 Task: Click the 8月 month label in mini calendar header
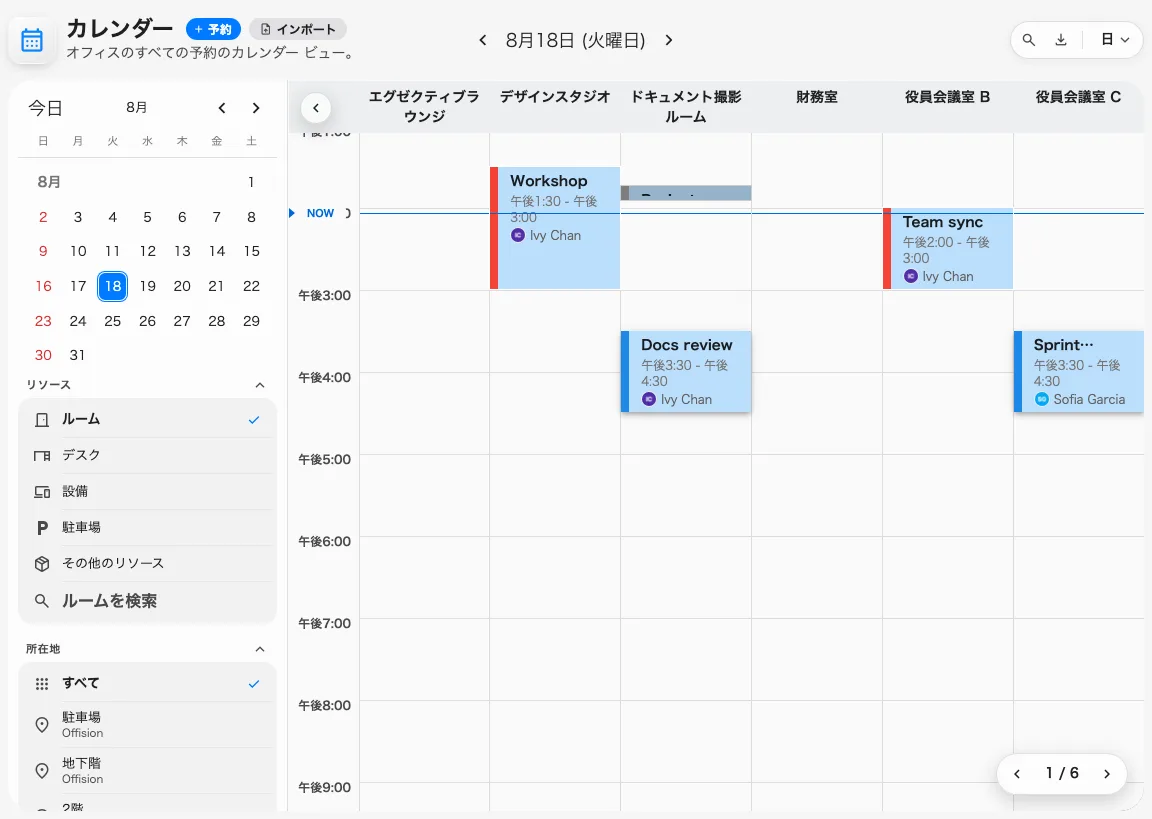pos(137,108)
